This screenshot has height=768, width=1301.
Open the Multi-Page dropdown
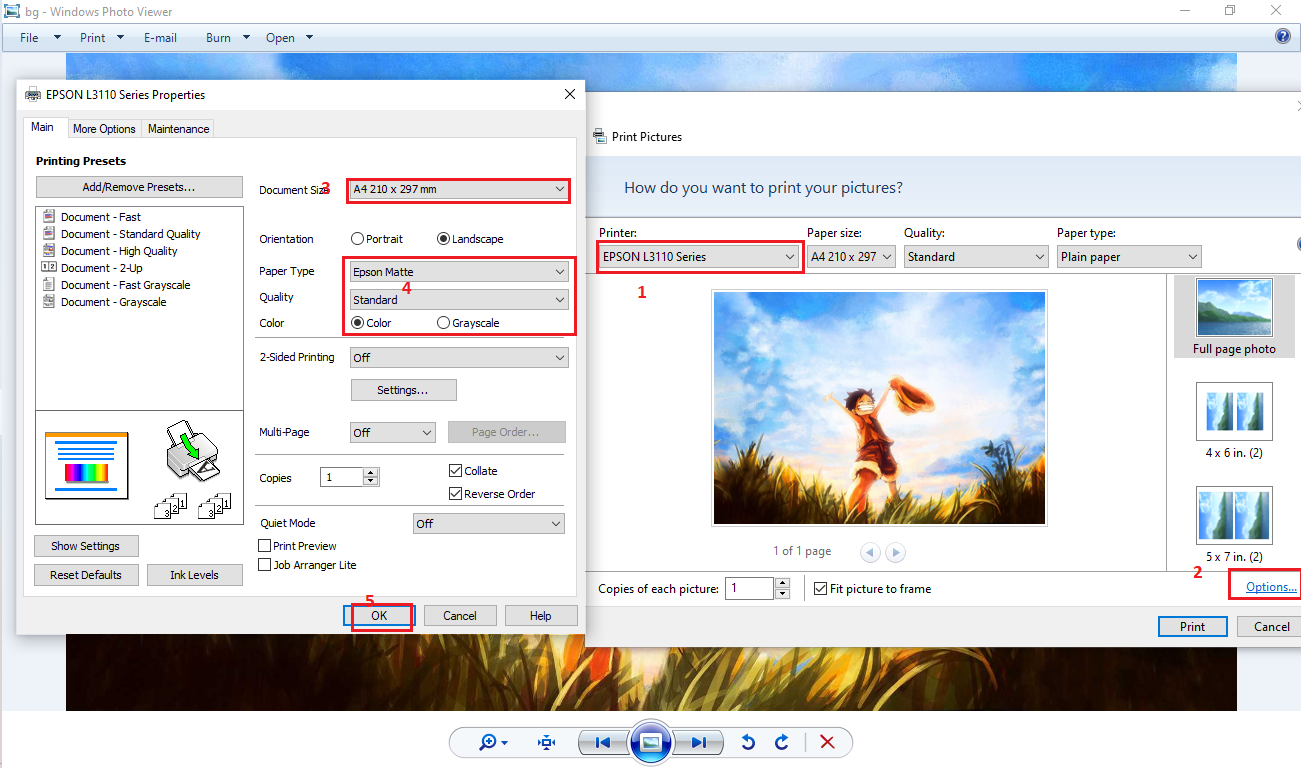point(393,432)
